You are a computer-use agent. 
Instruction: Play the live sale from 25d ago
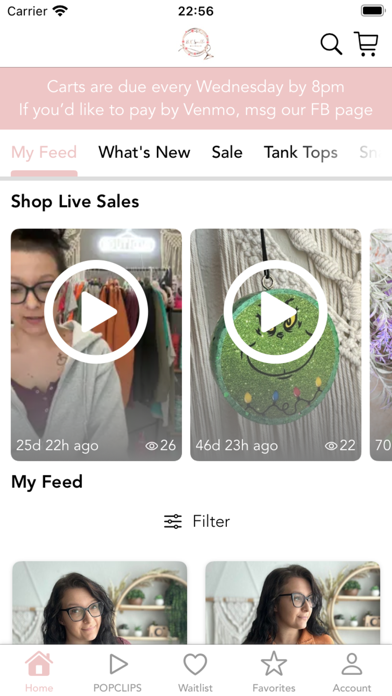pyautogui.click(x=96, y=312)
